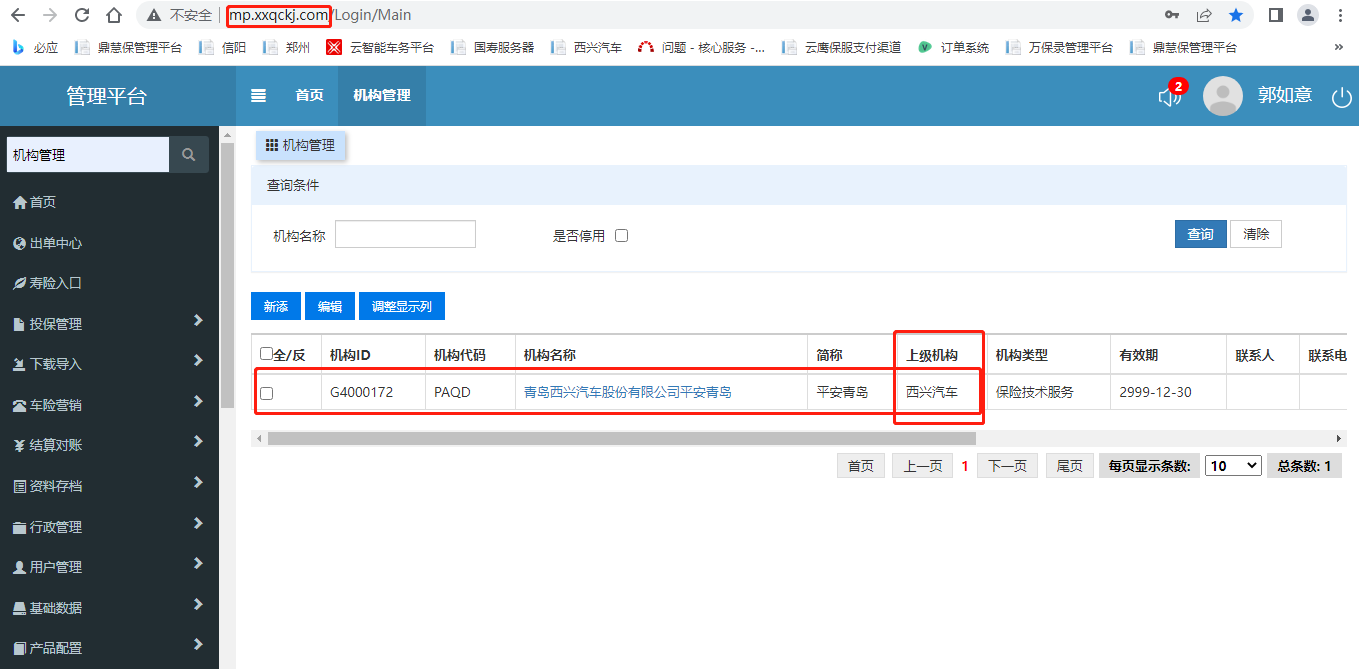Switch to the 首页 top tab
The image size is (1359, 669).
click(x=309, y=96)
